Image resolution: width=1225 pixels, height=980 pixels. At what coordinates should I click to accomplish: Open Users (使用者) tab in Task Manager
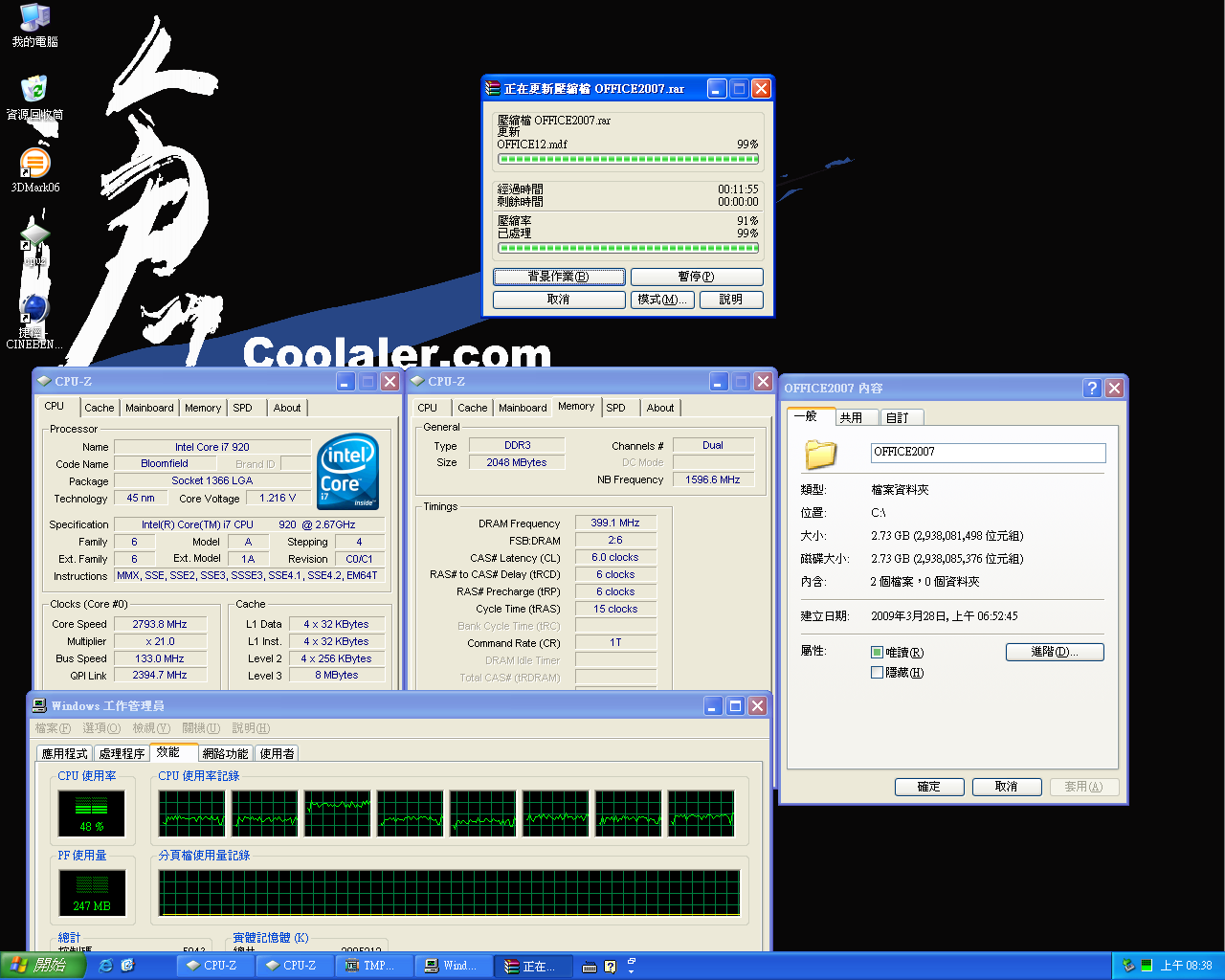pos(278,754)
